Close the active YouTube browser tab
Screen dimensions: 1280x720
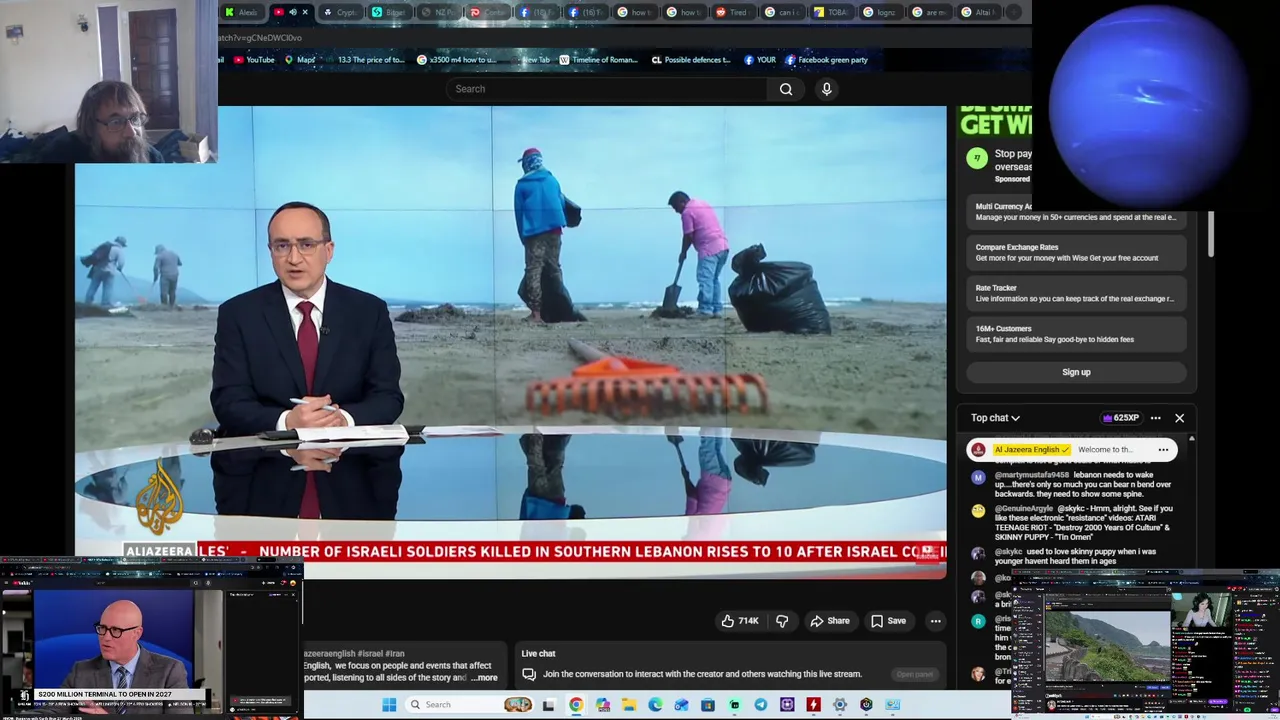(x=305, y=12)
